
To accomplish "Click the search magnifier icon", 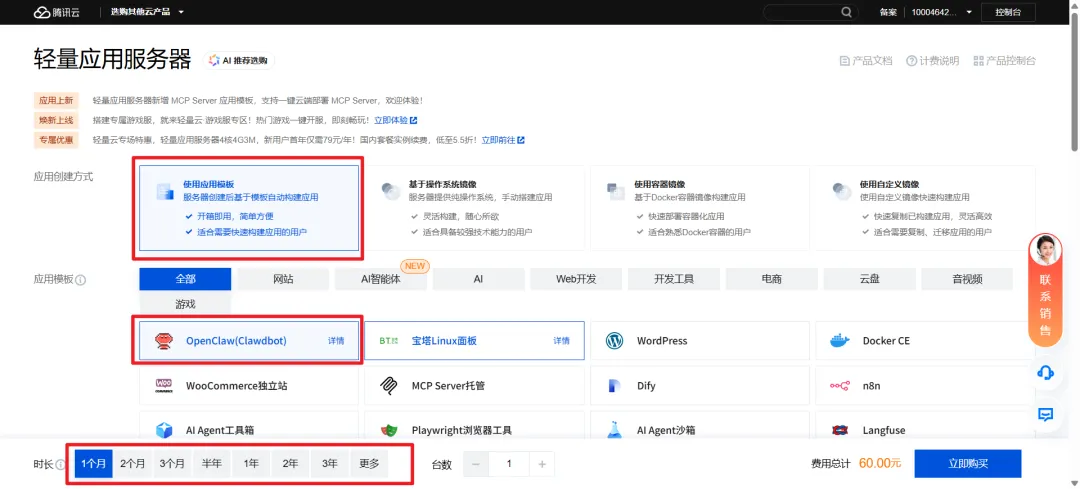I will click(847, 12).
